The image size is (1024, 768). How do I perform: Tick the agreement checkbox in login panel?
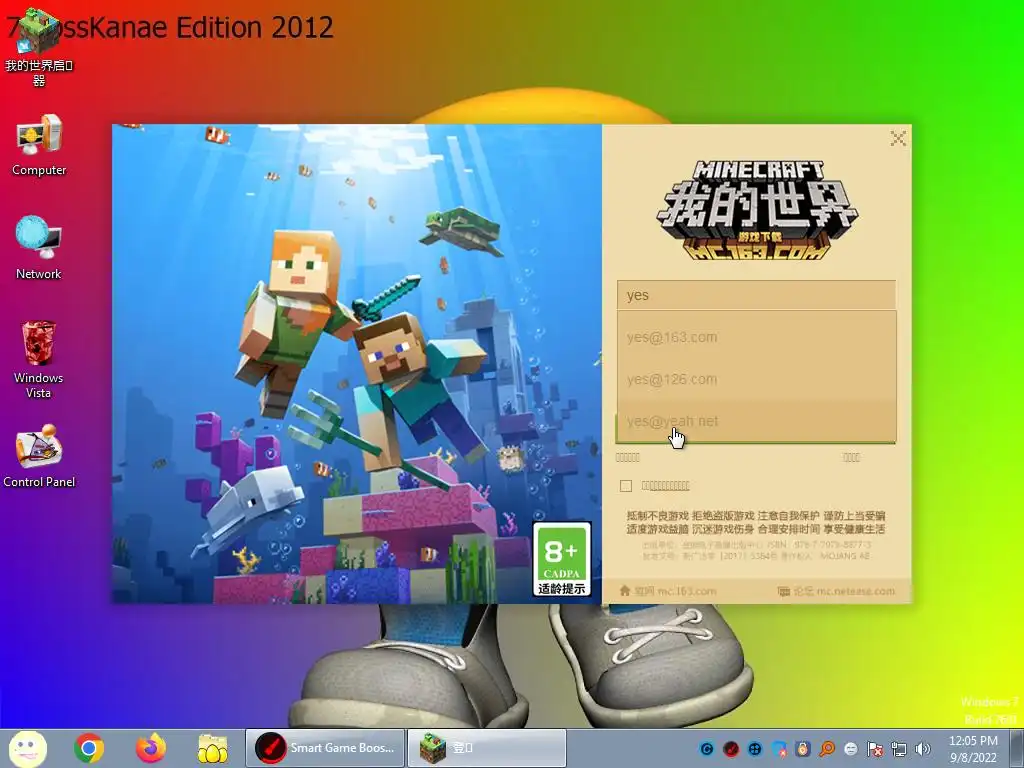point(626,486)
